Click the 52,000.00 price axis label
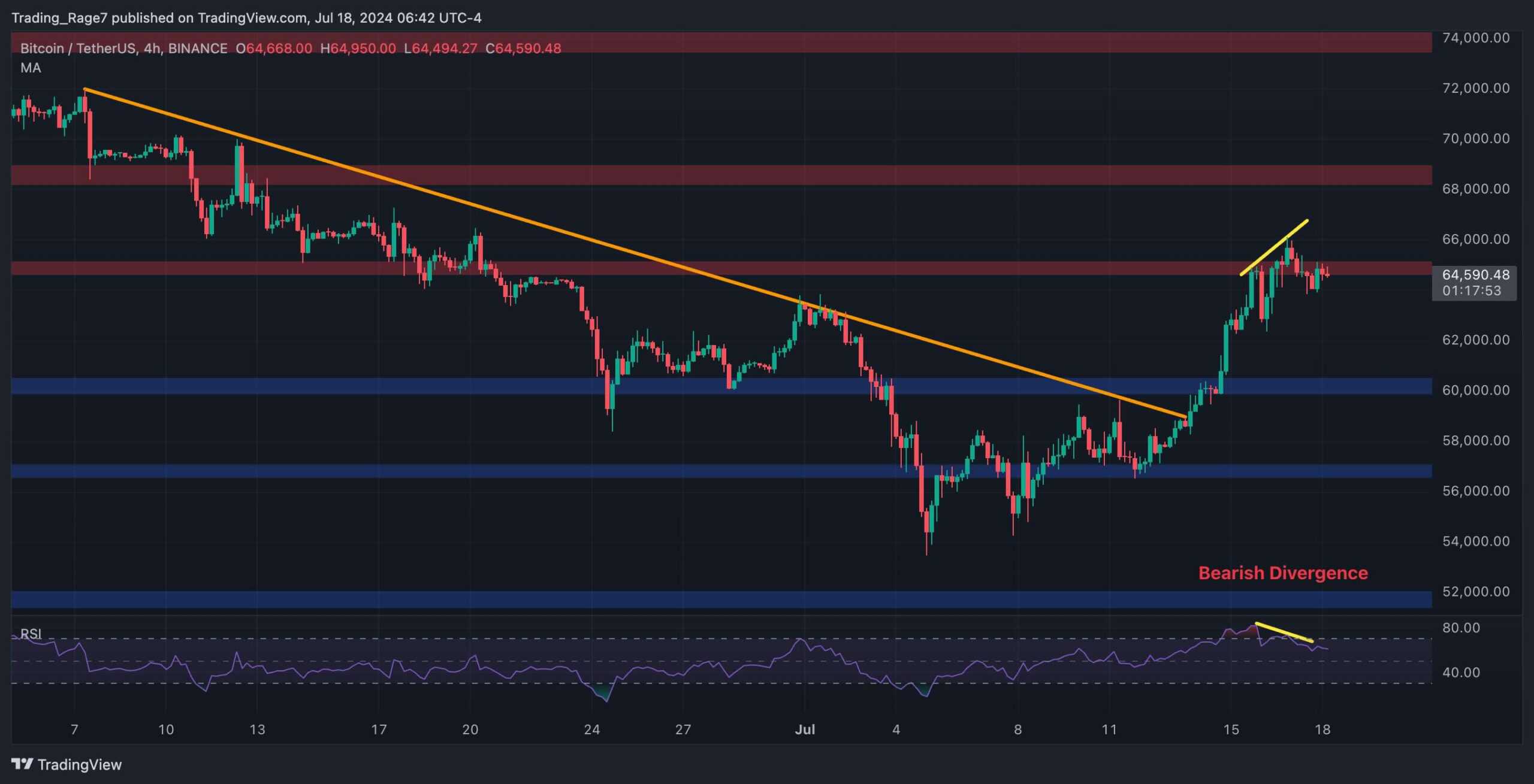 coord(1475,591)
